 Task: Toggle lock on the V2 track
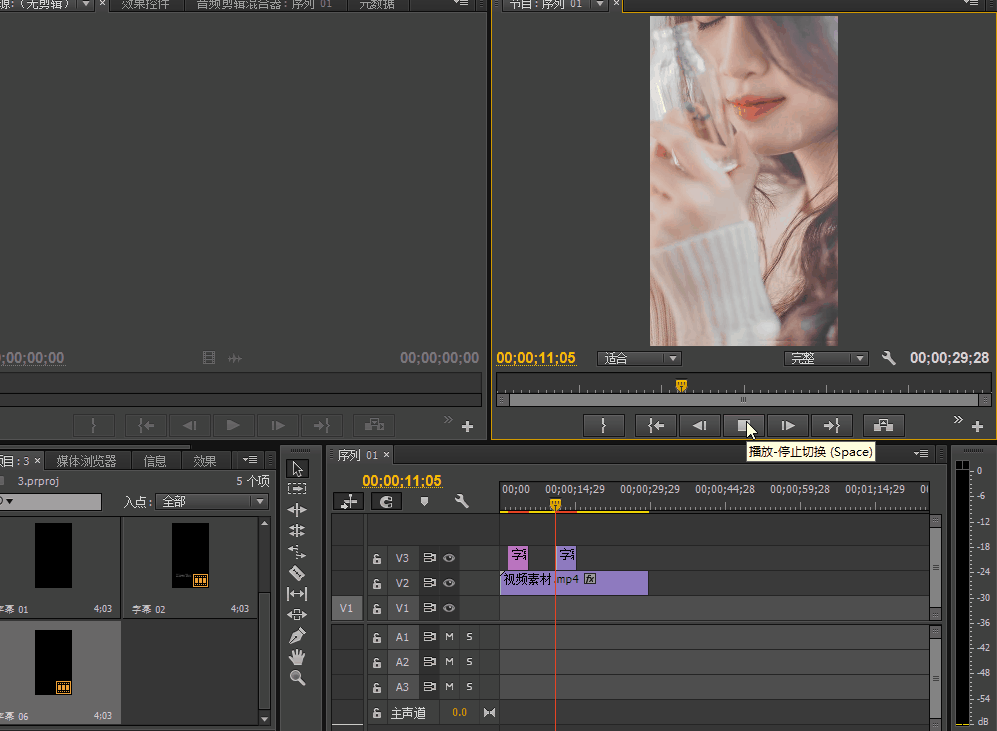click(377, 584)
